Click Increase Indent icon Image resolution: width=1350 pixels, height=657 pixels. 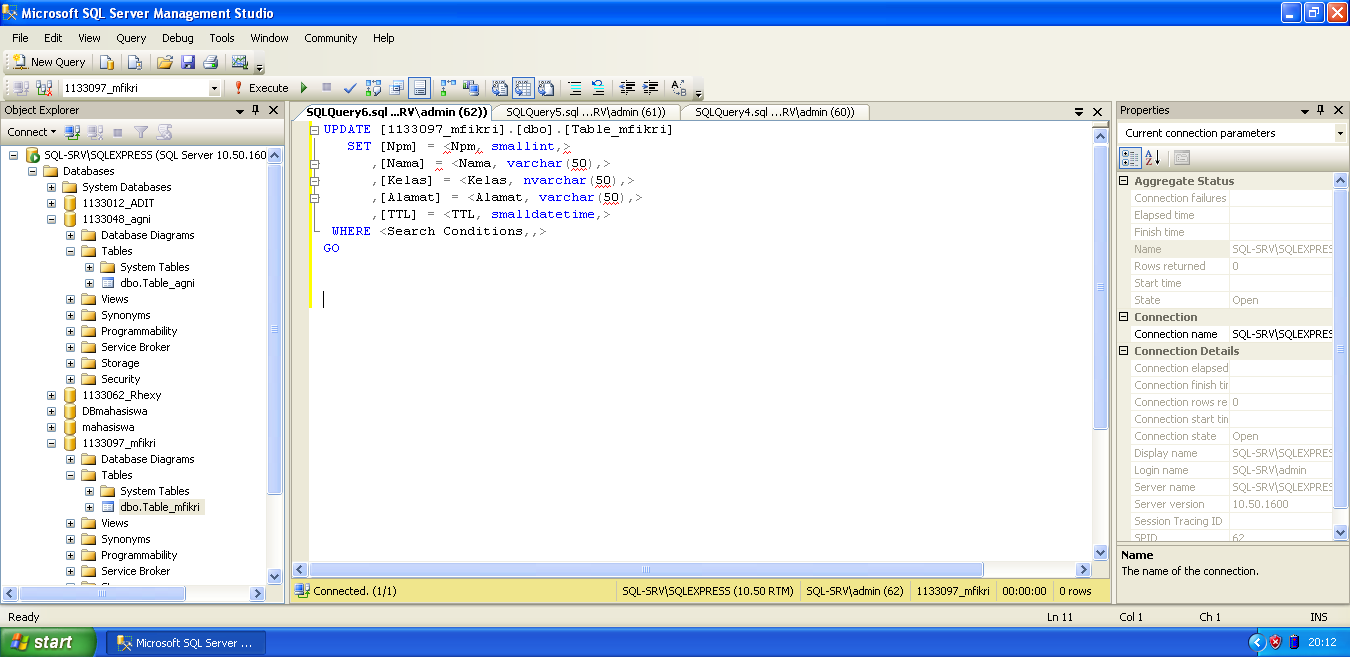[650, 88]
